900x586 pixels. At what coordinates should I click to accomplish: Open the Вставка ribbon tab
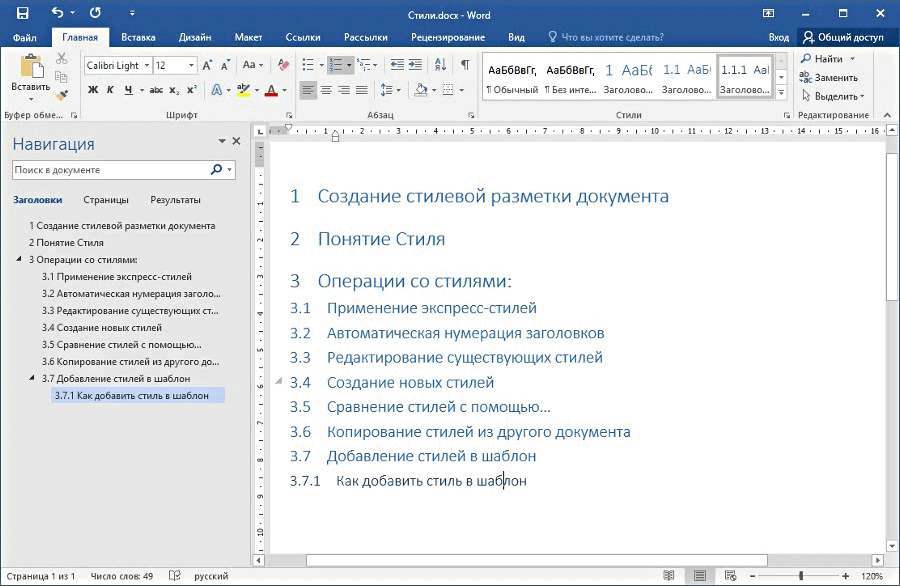[x=138, y=37]
